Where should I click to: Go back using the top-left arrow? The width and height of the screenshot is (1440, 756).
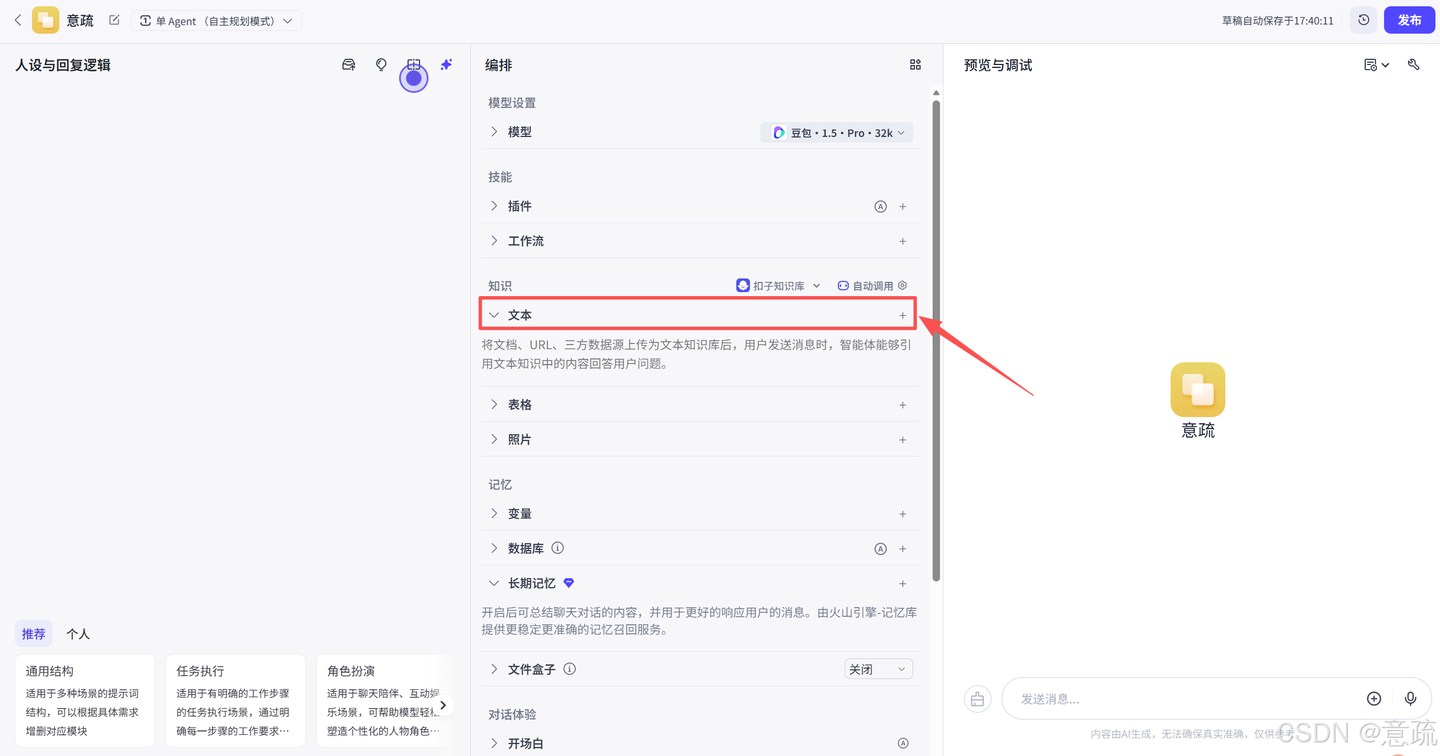[17, 20]
